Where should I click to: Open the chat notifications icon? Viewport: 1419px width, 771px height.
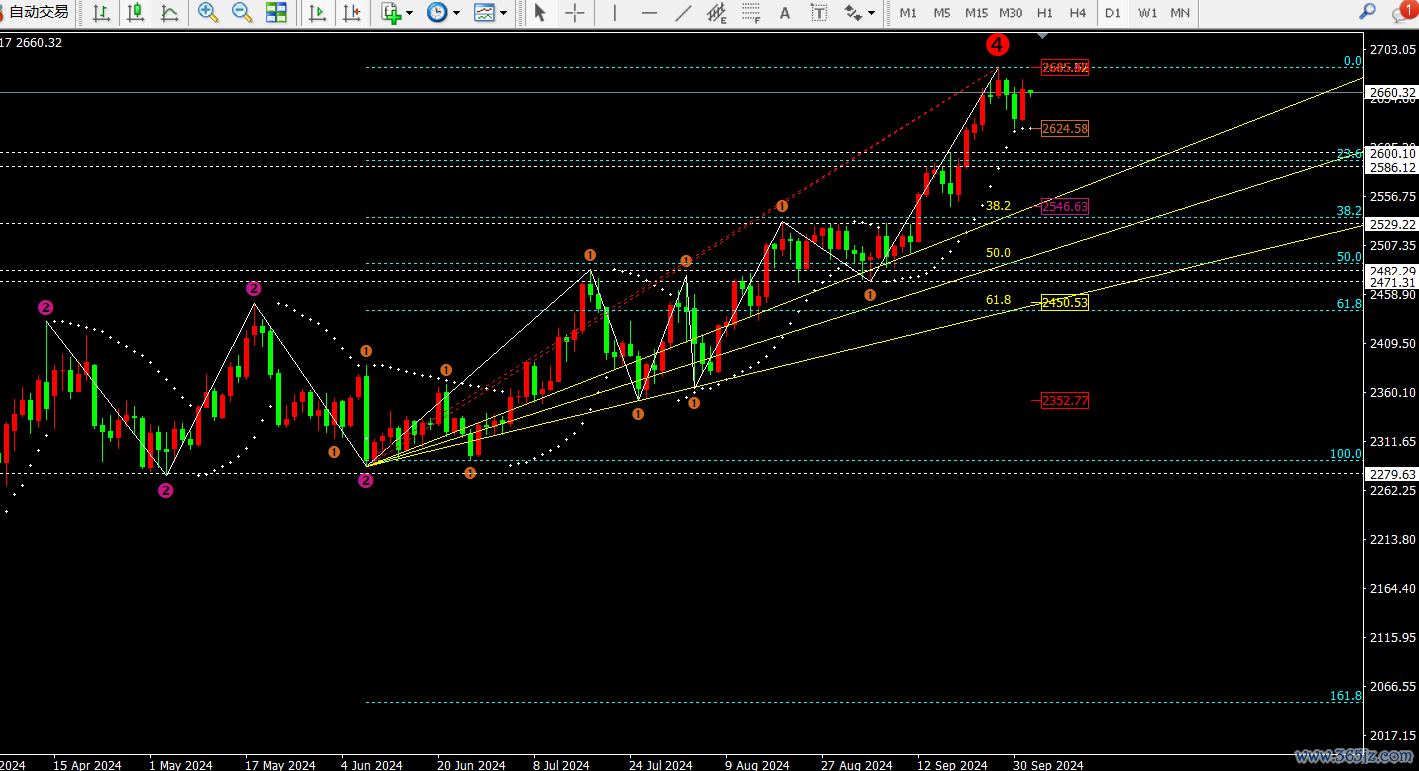[x=1402, y=13]
